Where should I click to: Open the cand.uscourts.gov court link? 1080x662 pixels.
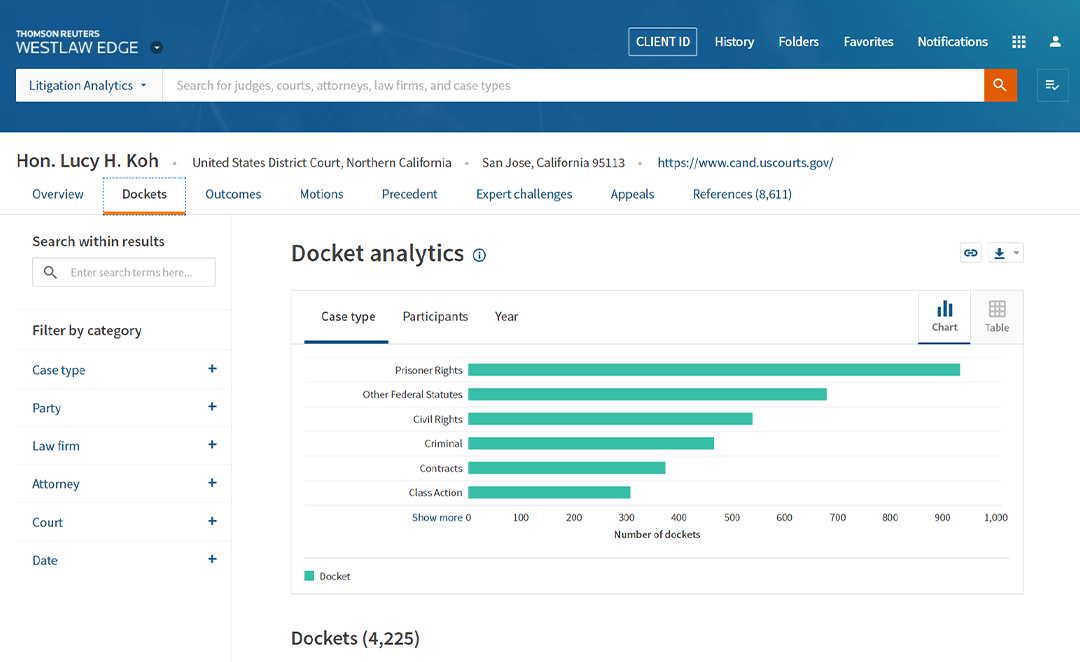click(745, 163)
